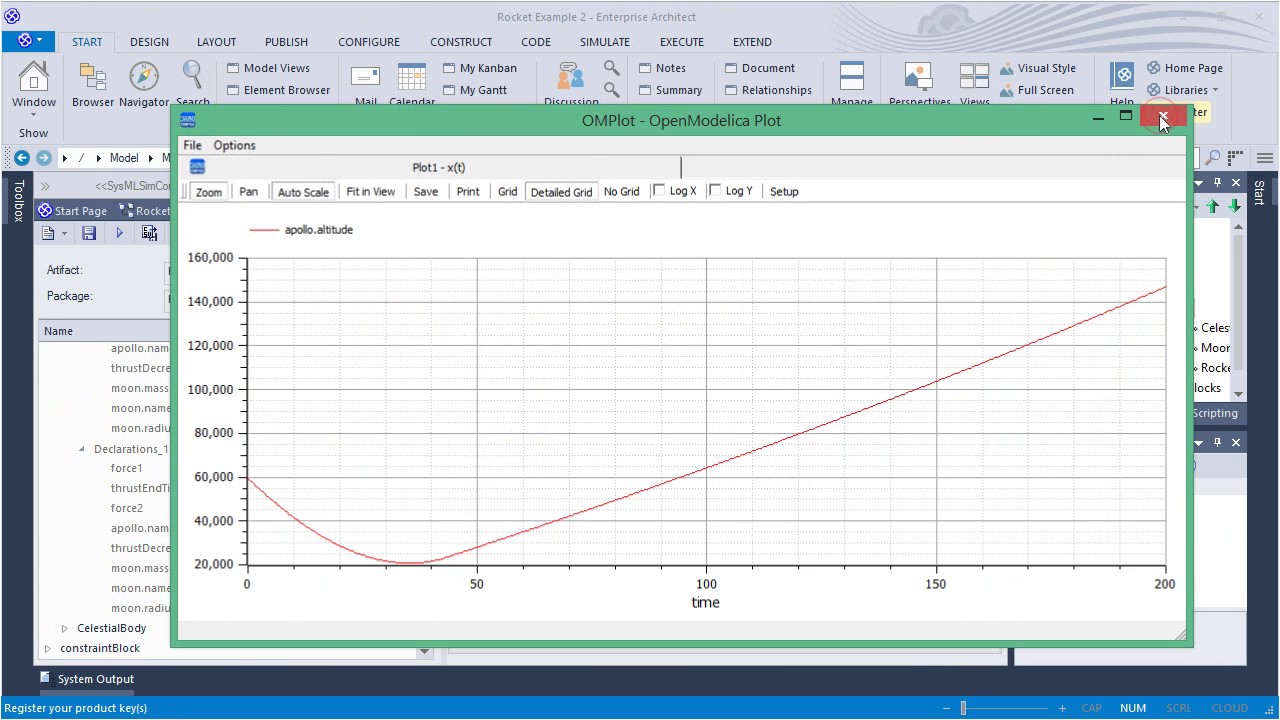
Task: Open Setup in the OMPlot toolbar
Action: coord(784,192)
